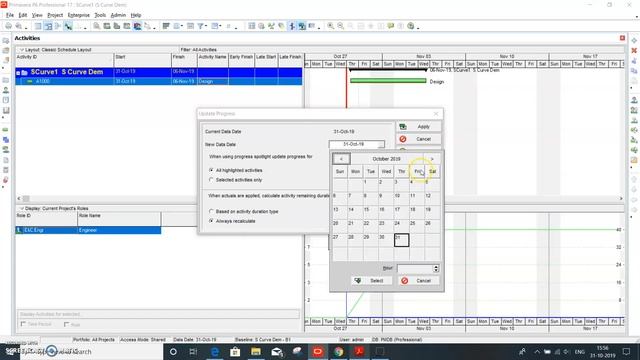Select Based on activity duration type option

tap(211, 211)
